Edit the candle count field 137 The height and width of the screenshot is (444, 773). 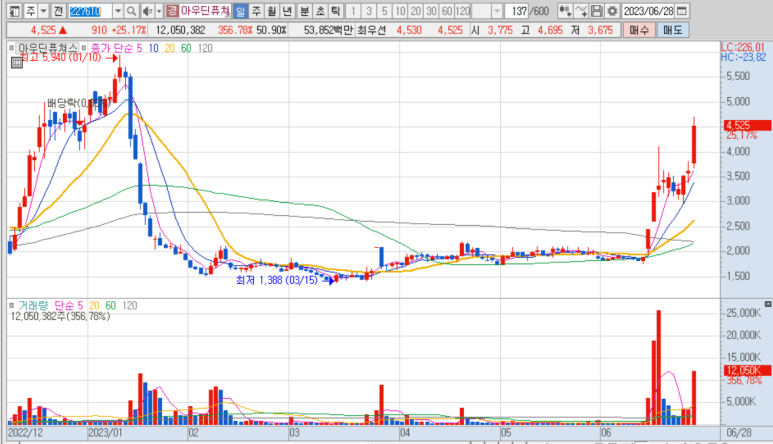pyautogui.click(x=517, y=11)
